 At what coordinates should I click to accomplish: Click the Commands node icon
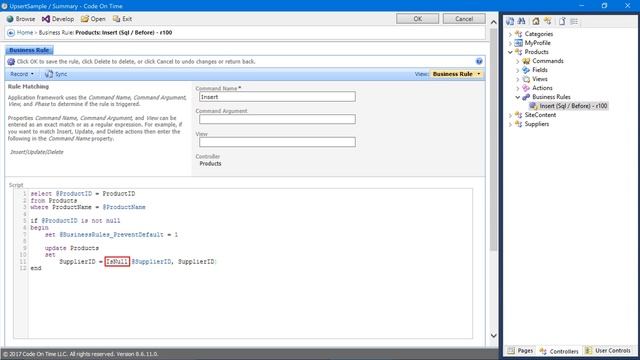point(526,61)
